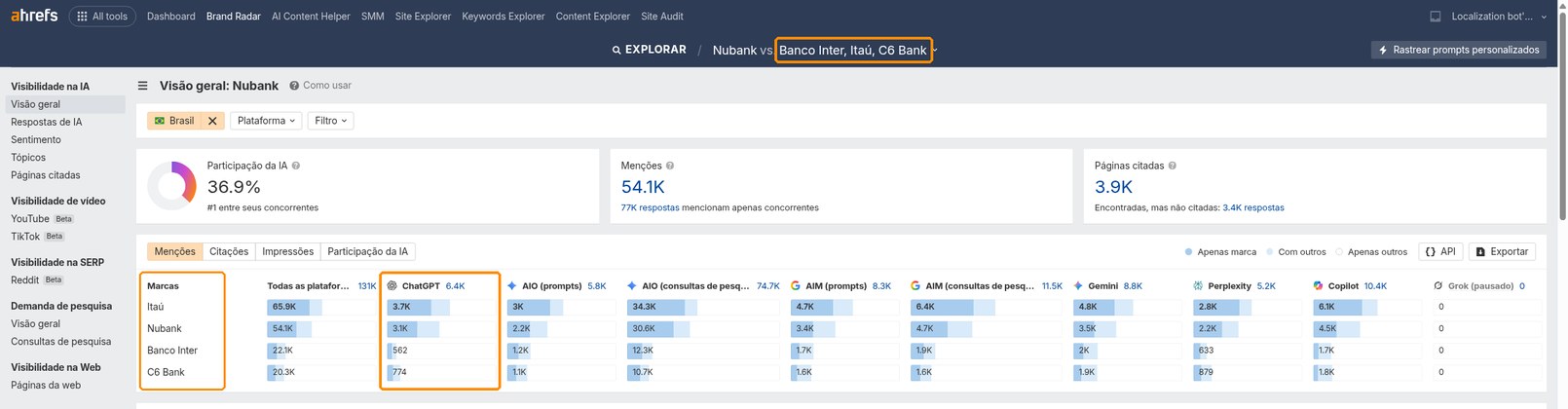This screenshot has width=1568, height=409.
Task: Open the Dashboard menu item
Action: (171, 17)
